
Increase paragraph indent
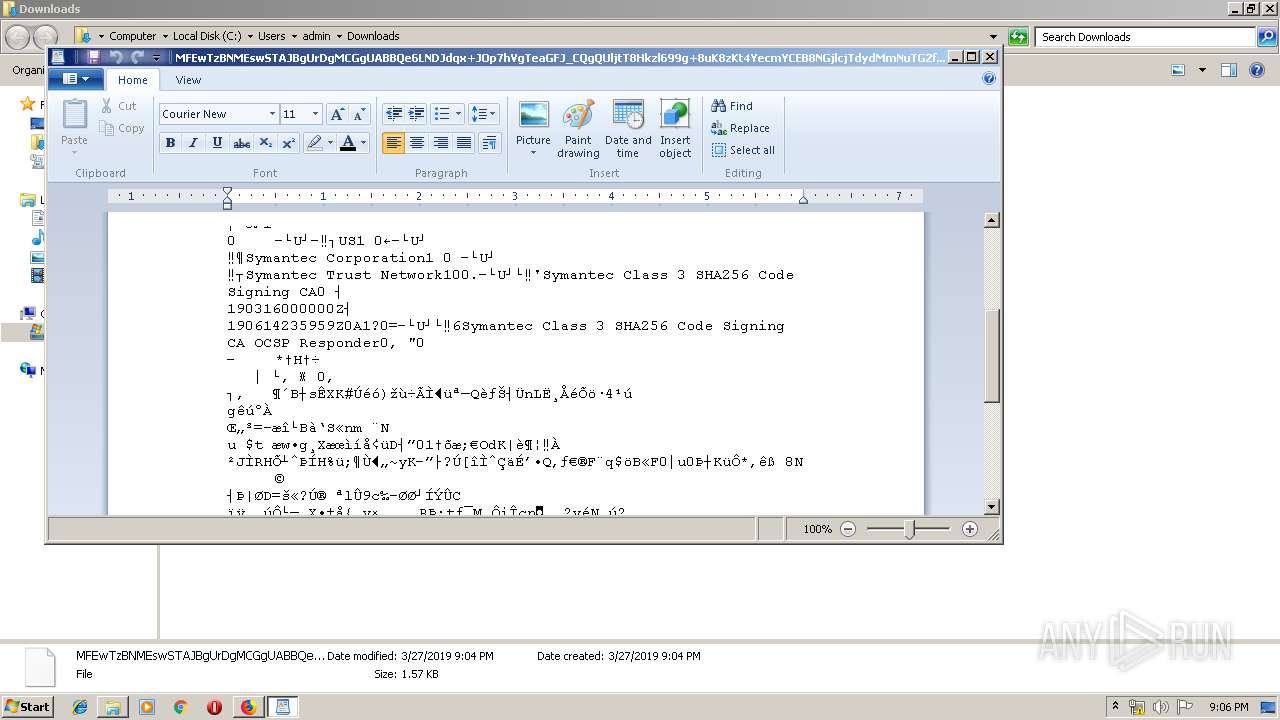coord(417,114)
